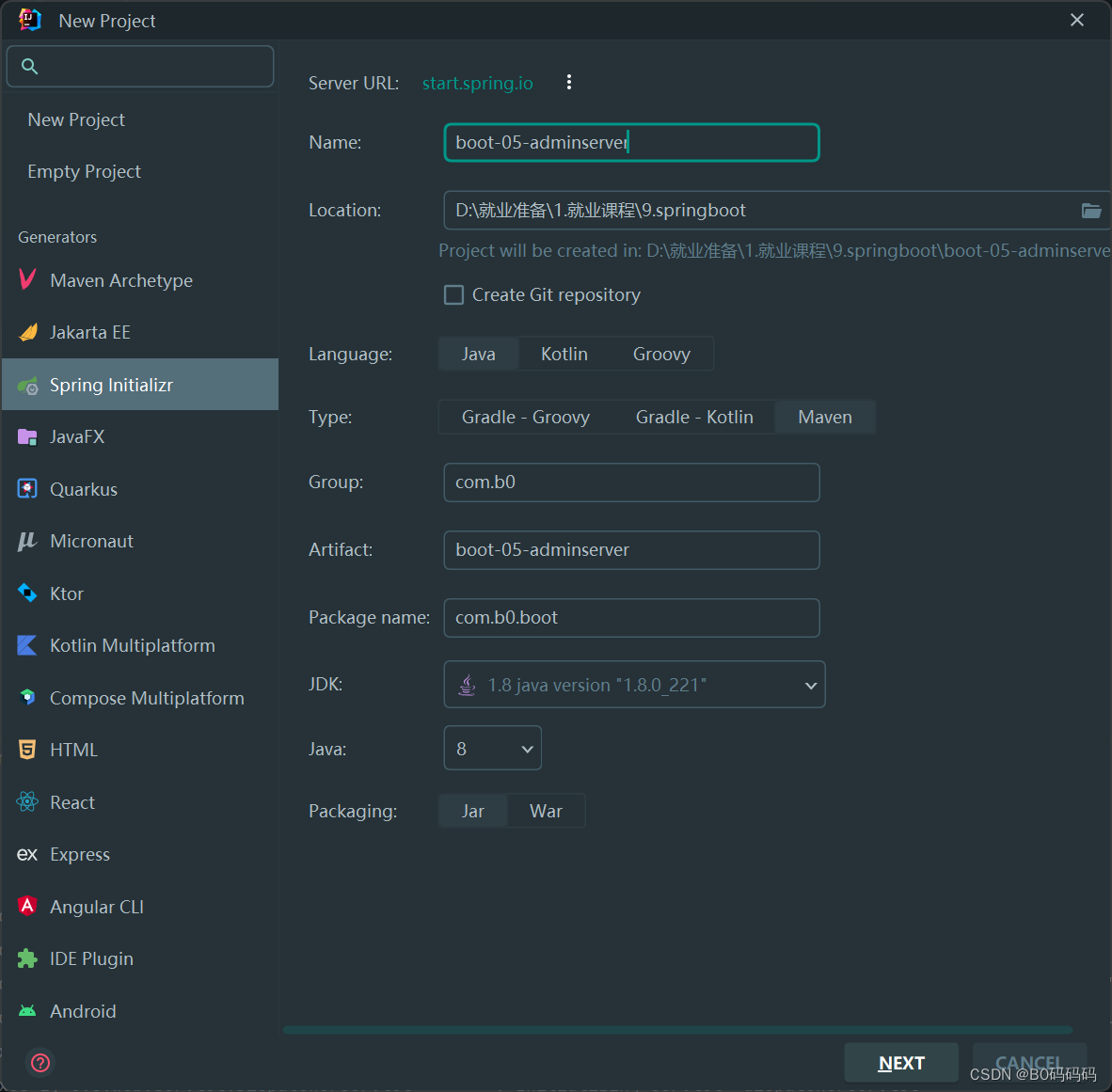Screen dimensions: 1112x1092
Task: Select Groovy as the language
Action: click(661, 354)
